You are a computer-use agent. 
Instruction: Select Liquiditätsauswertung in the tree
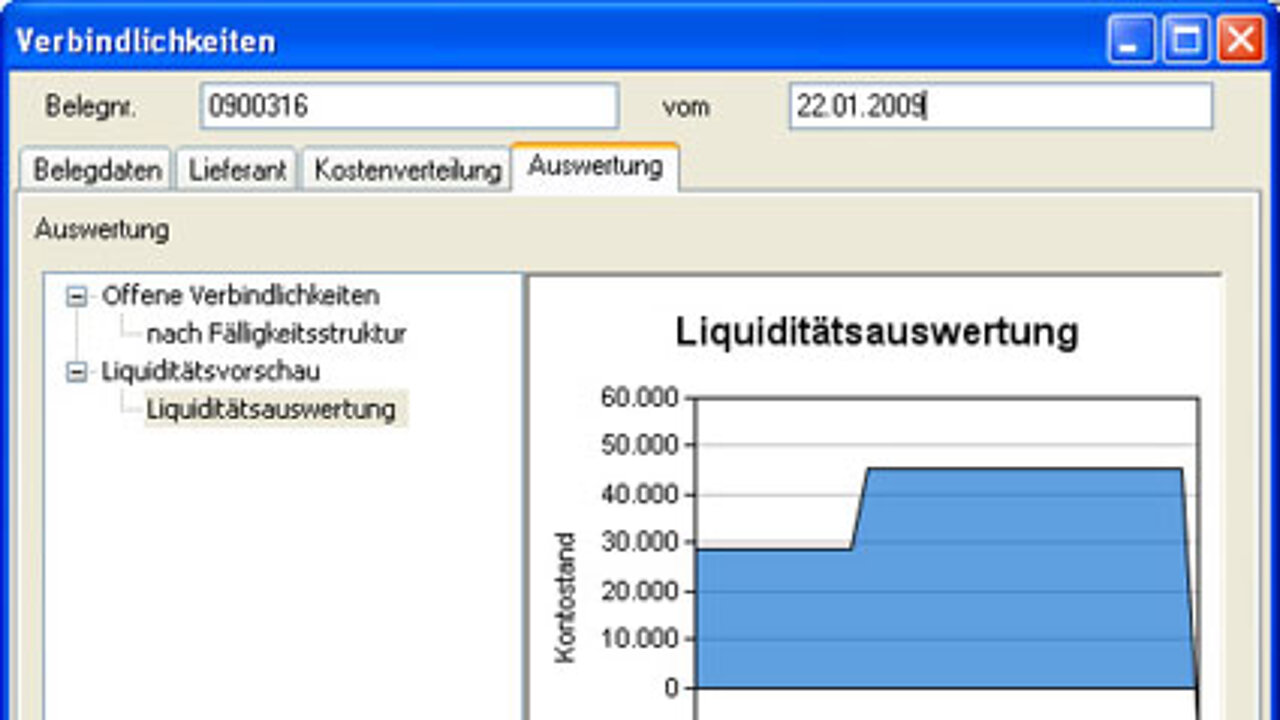pyautogui.click(x=271, y=409)
